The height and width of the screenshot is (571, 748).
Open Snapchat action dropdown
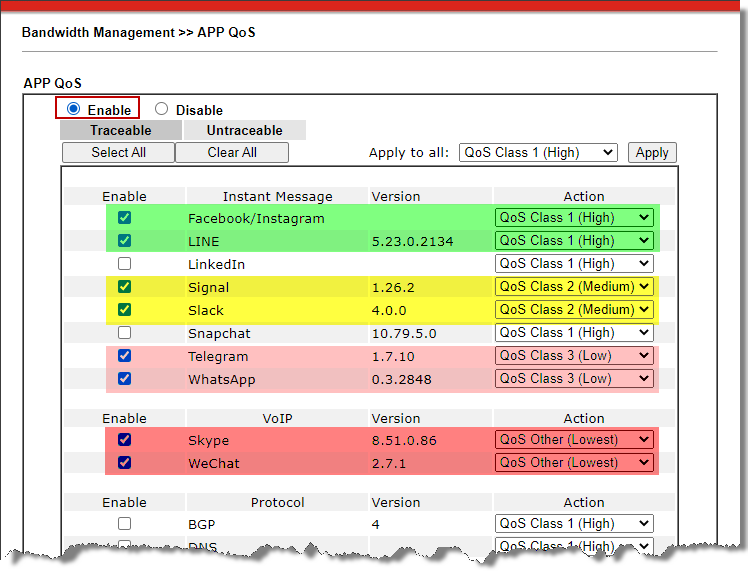coord(574,332)
